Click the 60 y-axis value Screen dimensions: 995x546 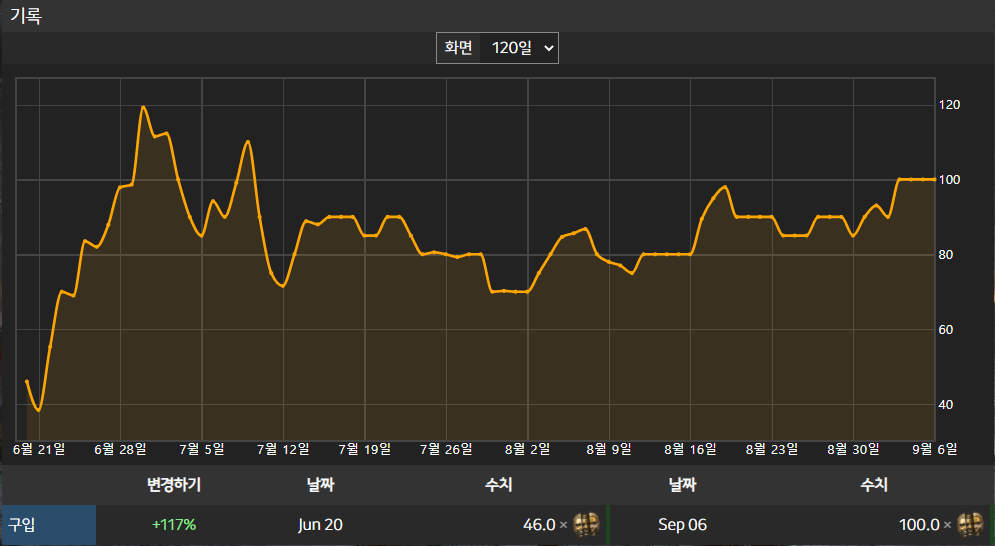pos(946,330)
